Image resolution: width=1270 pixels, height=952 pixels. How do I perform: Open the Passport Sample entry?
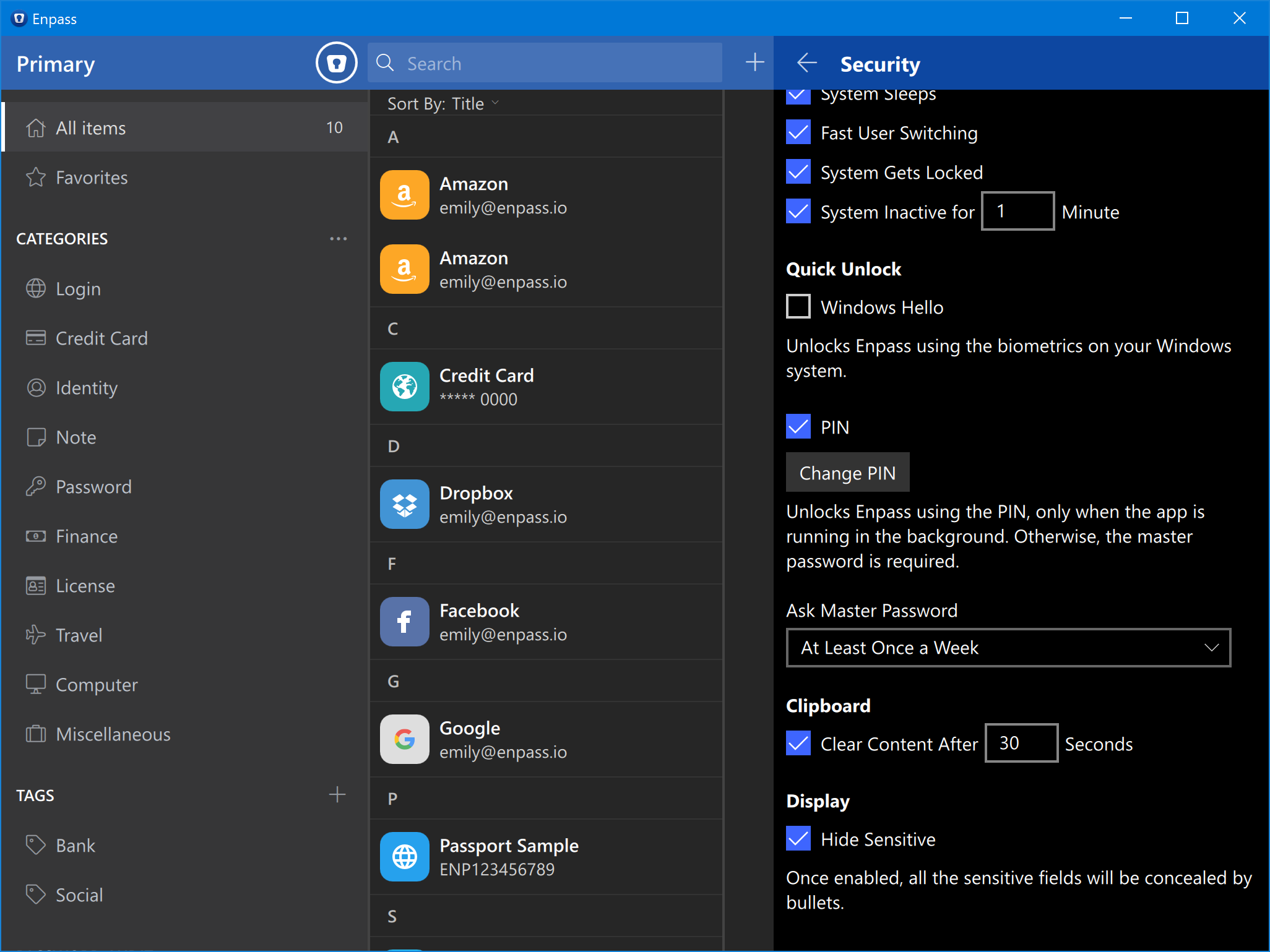546,857
